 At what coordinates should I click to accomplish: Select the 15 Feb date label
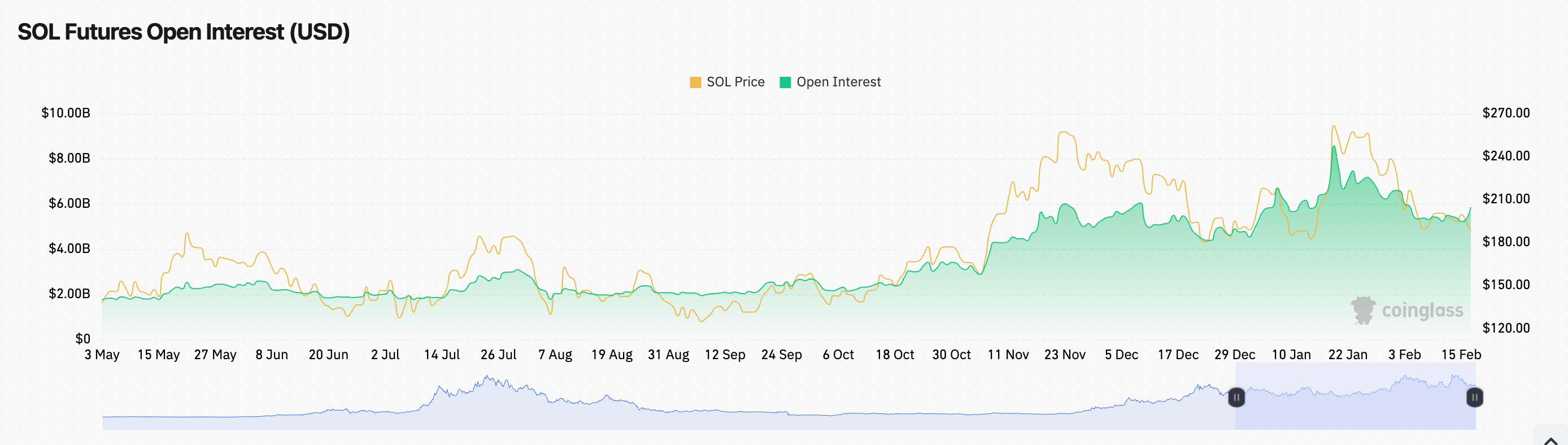(x=1461, y=354)
